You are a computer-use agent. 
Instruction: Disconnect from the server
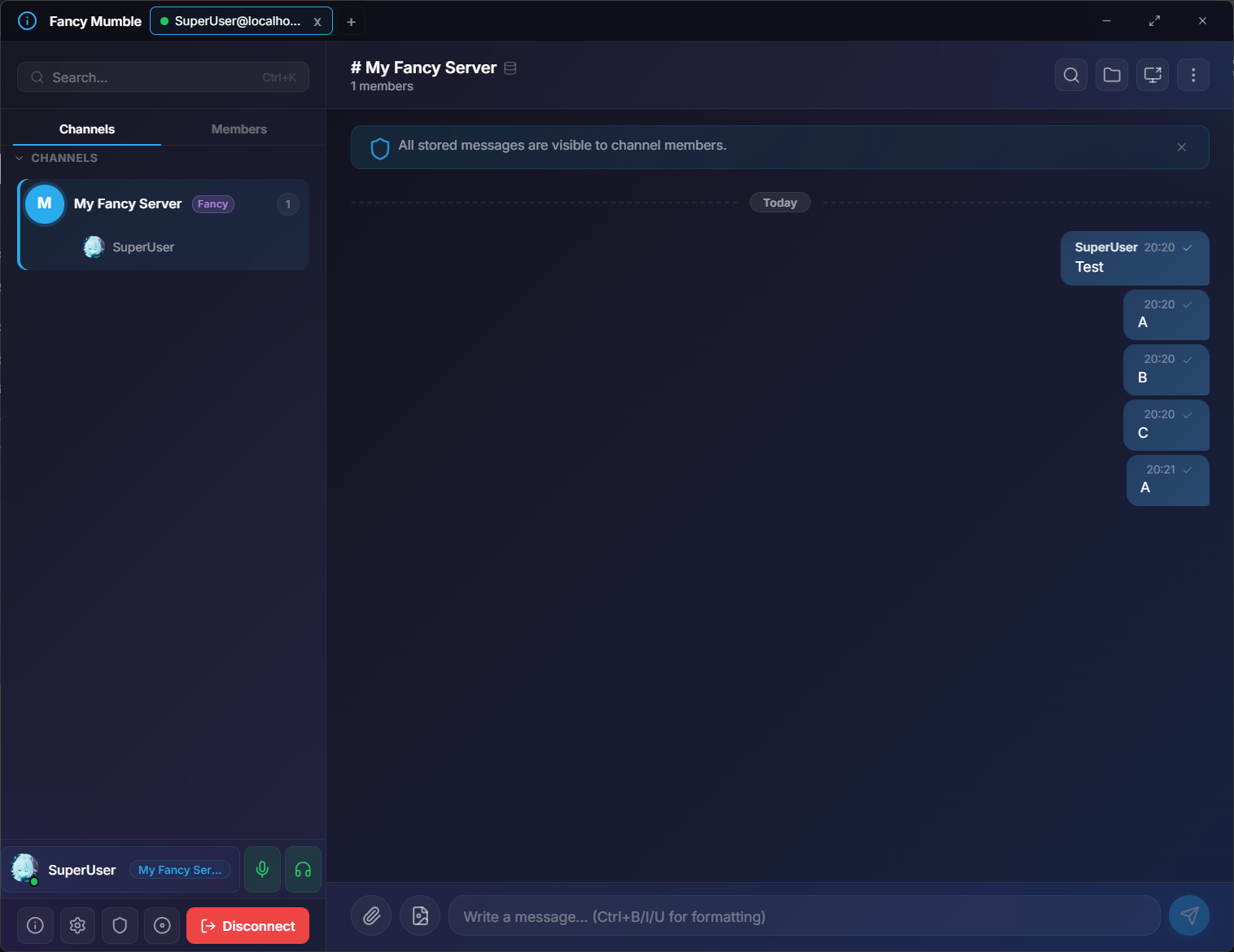click(x=247, y=926)
